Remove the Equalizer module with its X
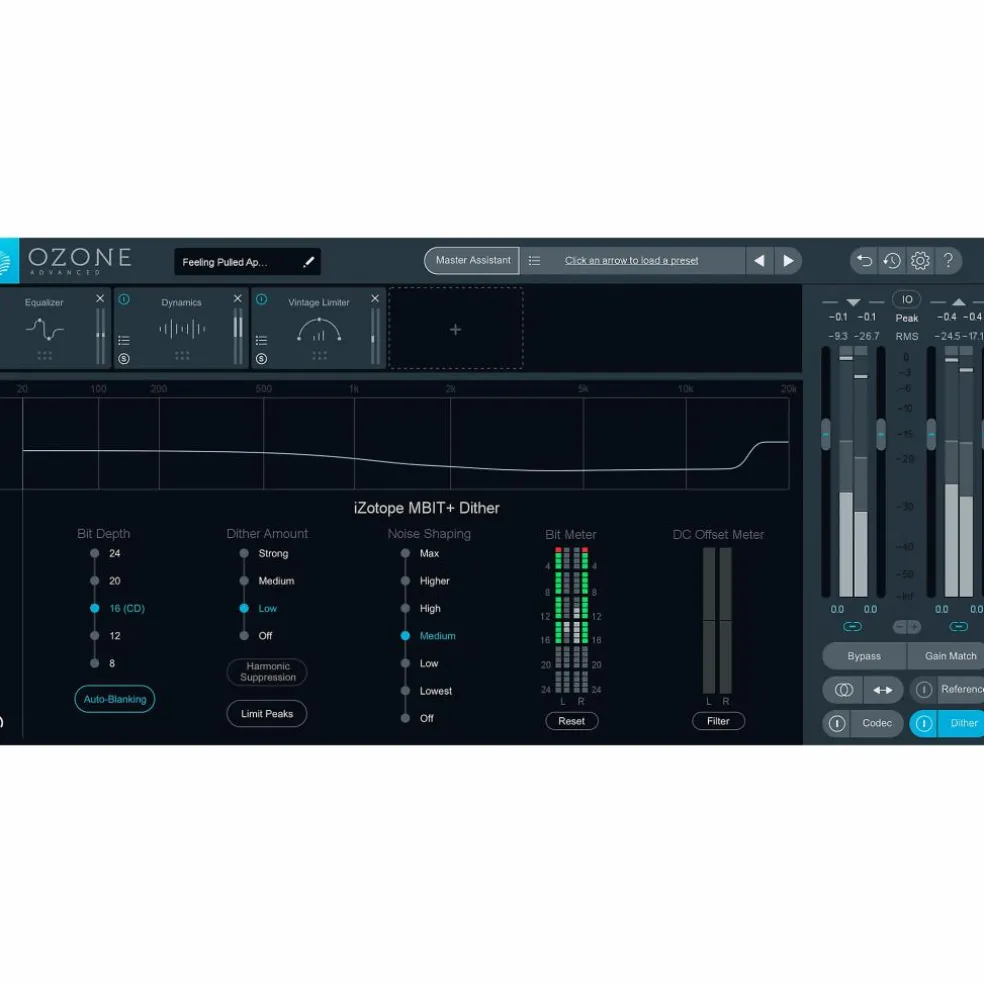Screen dimensions: 984x984 coord(100,299)
